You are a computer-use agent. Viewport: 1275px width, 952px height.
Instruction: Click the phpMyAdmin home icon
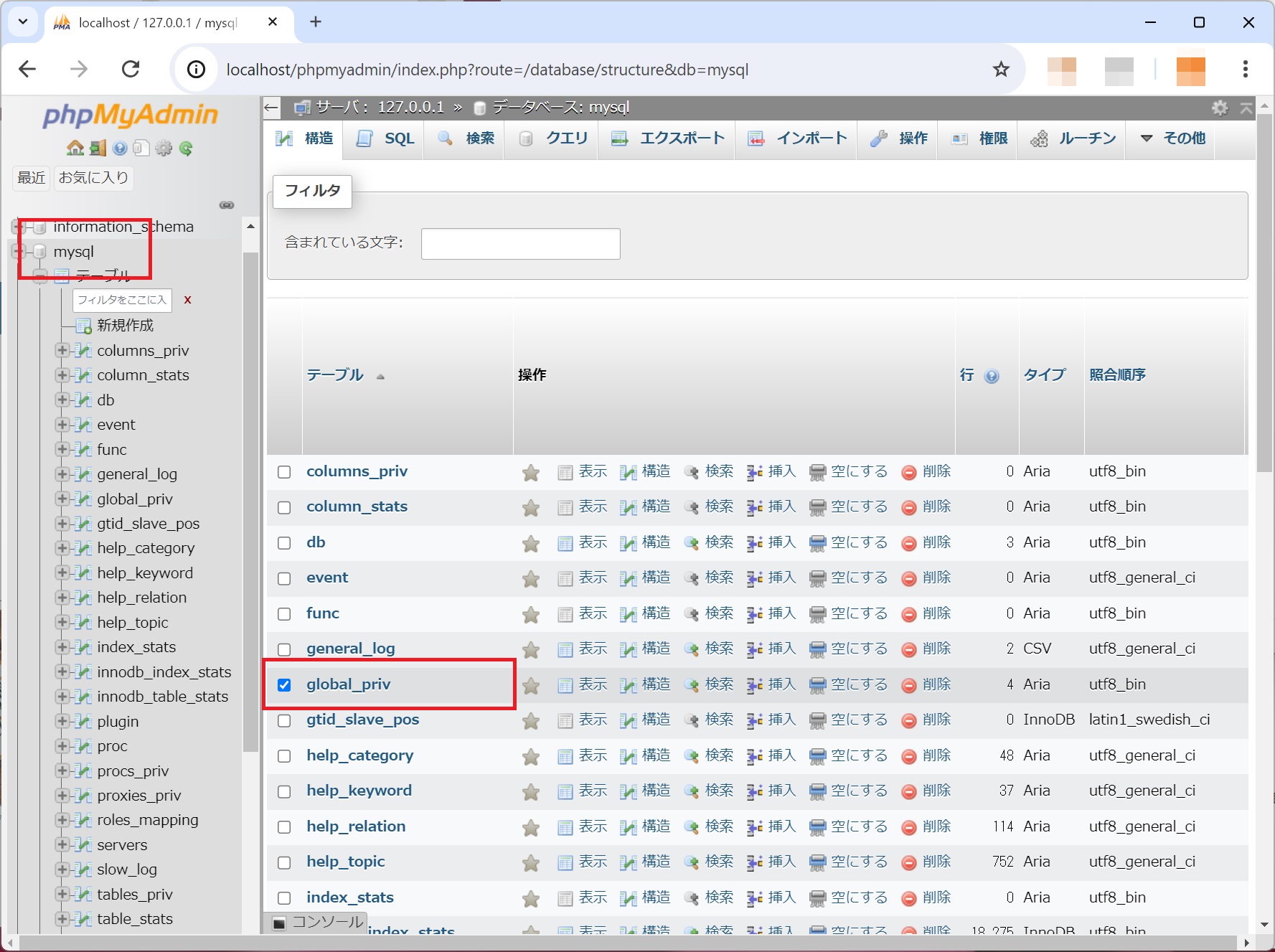[74, 148]
